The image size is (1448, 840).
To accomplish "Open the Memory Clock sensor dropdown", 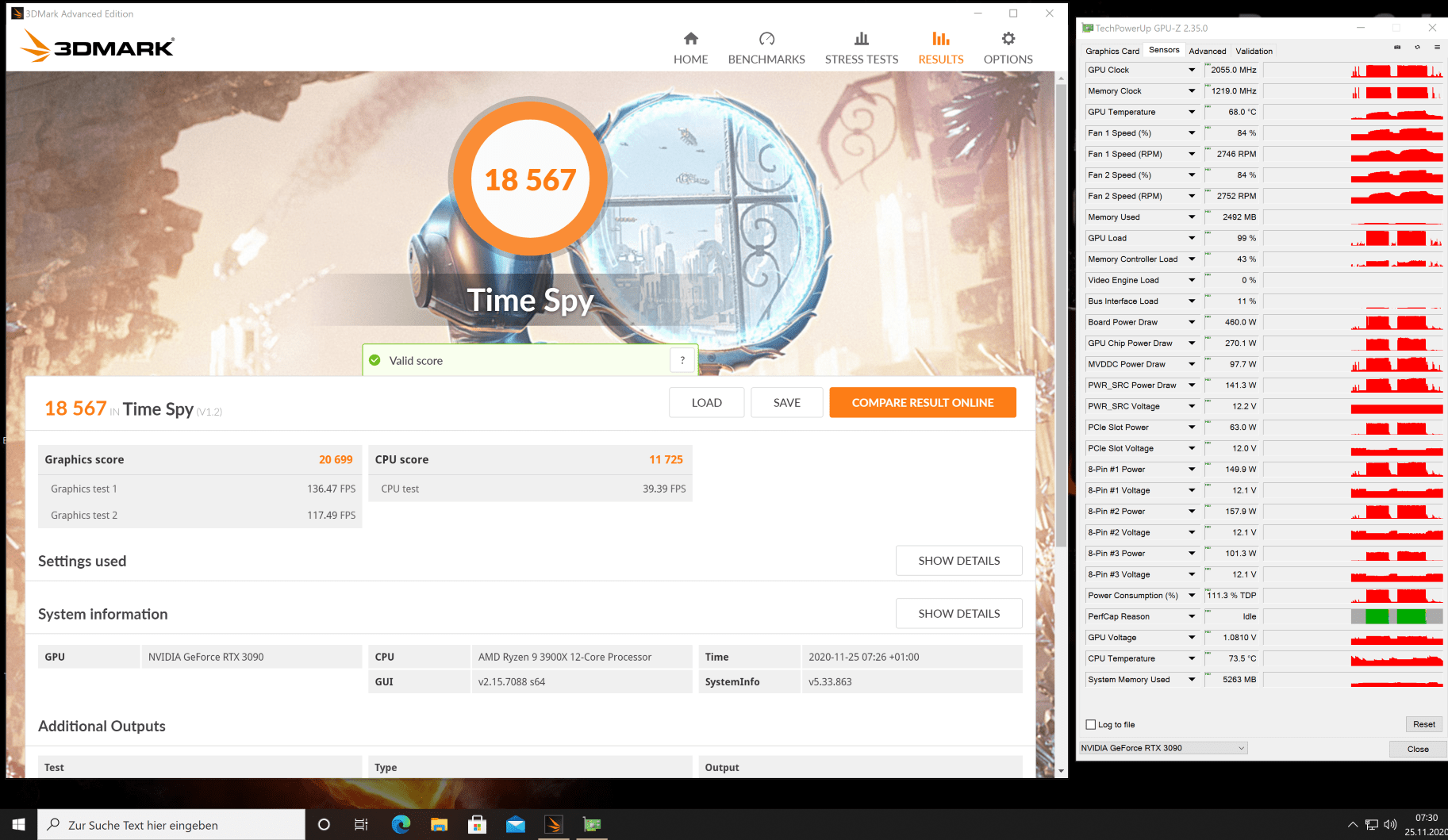I will [1192, 91].
